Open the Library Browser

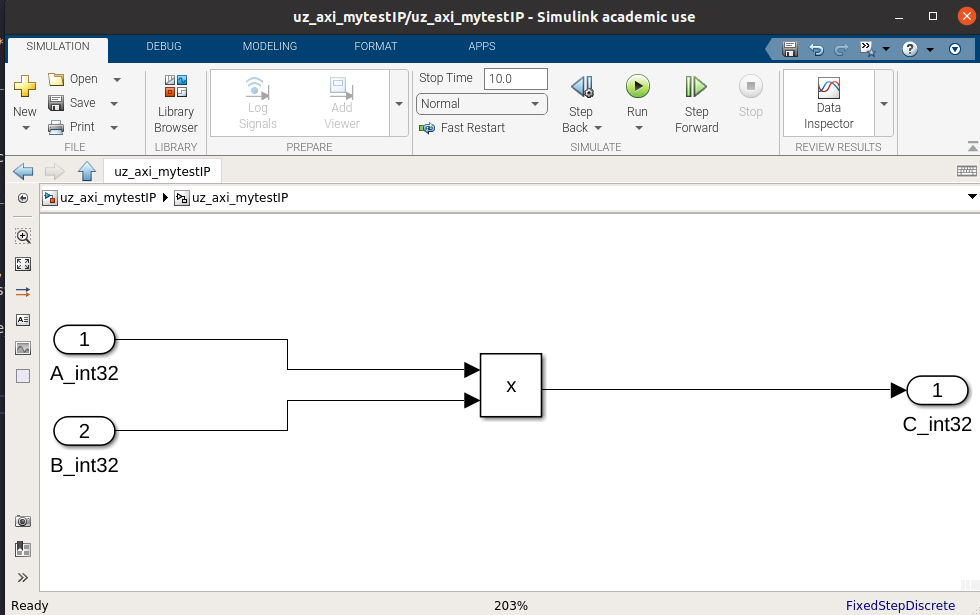tap(176, 103)
